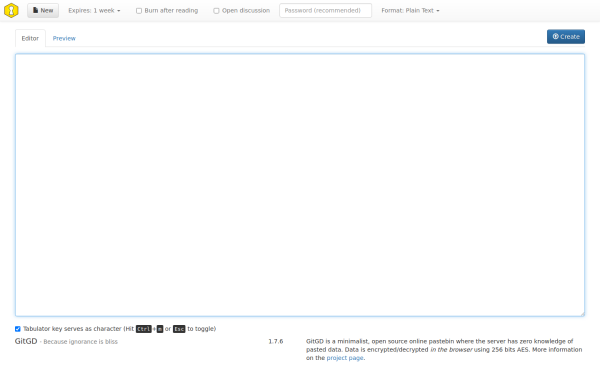Viewport: 600px width, 375px height.
Task: Click the textarea resize handle corner
Action: tap(582, 314)
